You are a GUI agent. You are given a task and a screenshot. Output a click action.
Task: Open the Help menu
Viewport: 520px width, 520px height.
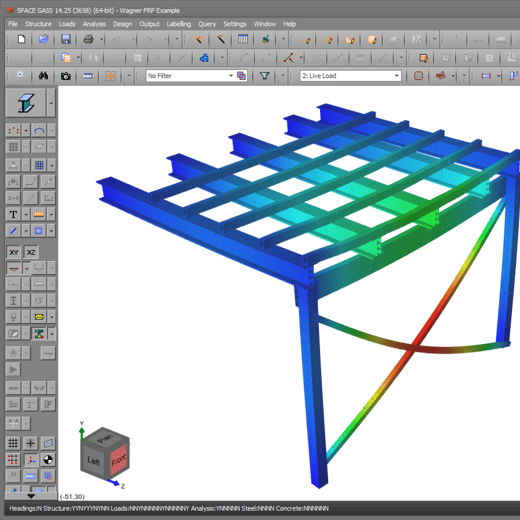tap(290, 24)
